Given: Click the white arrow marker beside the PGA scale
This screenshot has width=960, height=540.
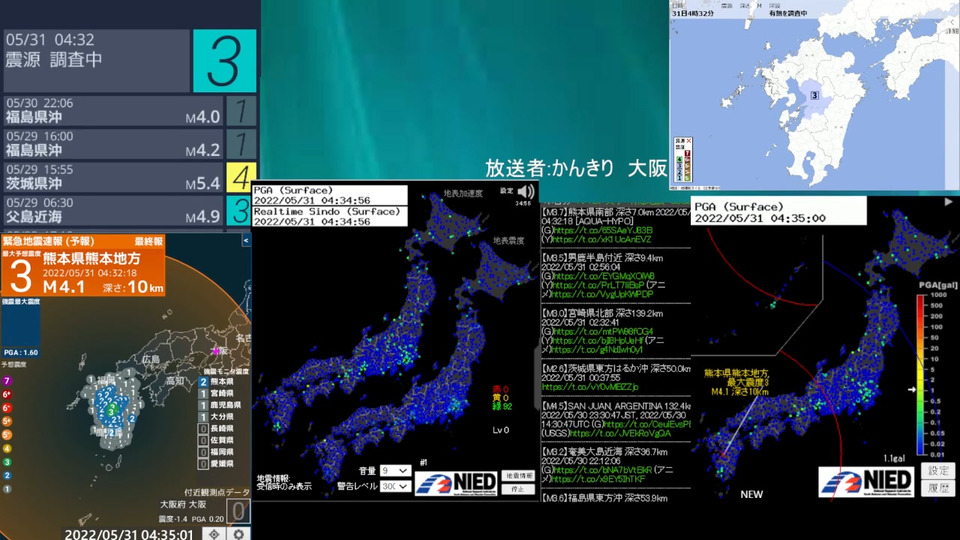Looking at the screenshot, I should coord(912,389).
